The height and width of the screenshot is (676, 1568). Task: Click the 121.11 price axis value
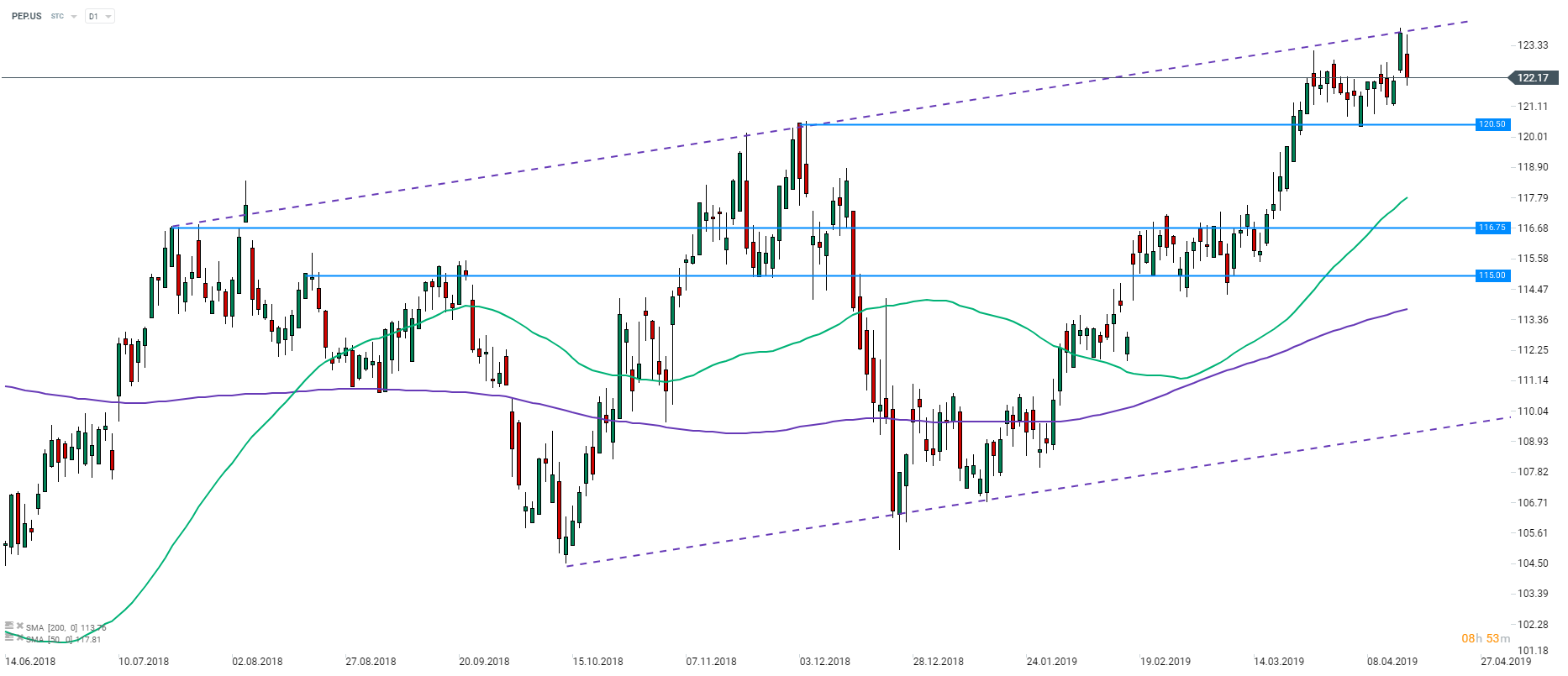click(x=1533, y=107)
